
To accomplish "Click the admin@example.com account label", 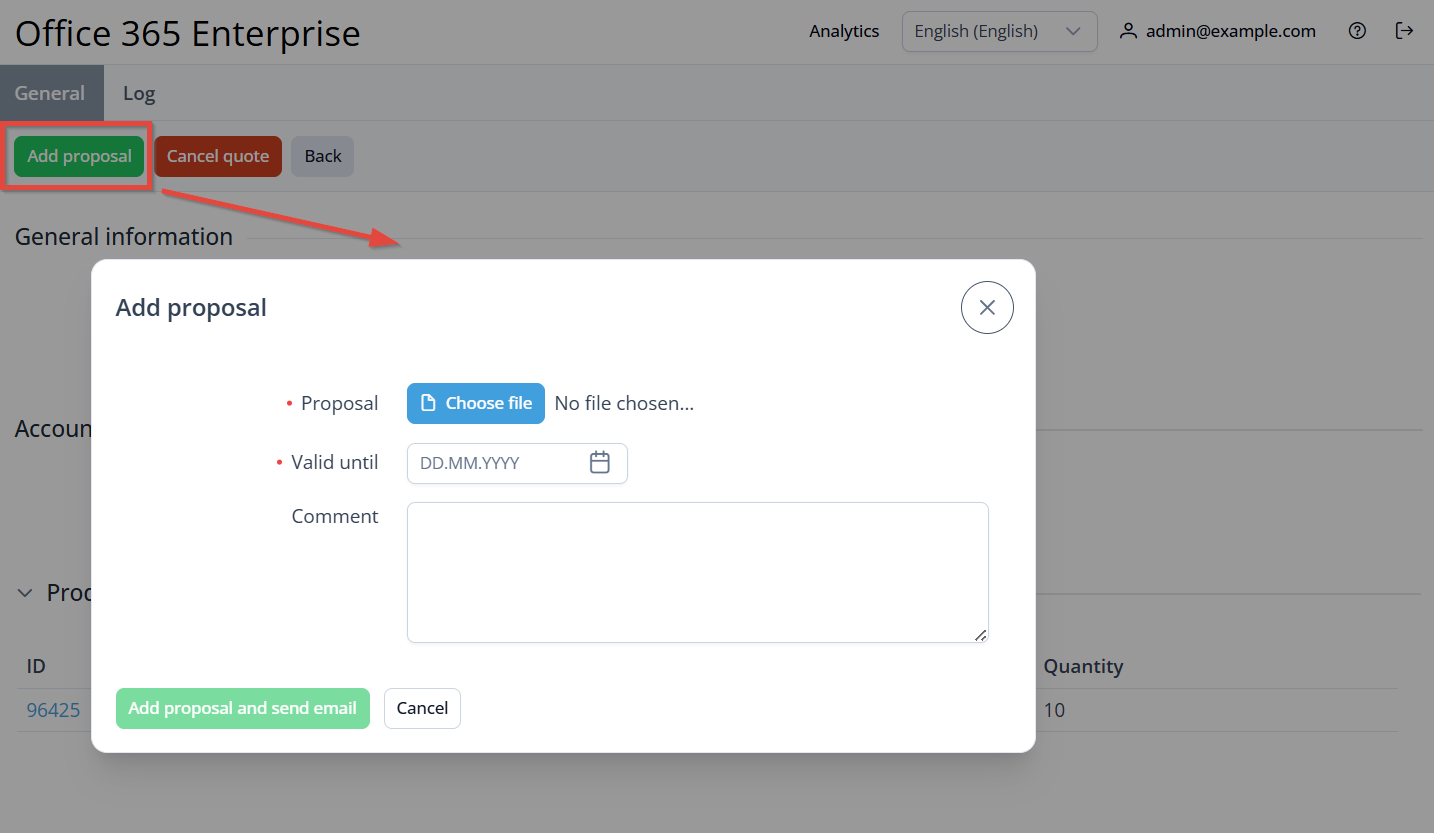I will click(x=1231, y=31).
